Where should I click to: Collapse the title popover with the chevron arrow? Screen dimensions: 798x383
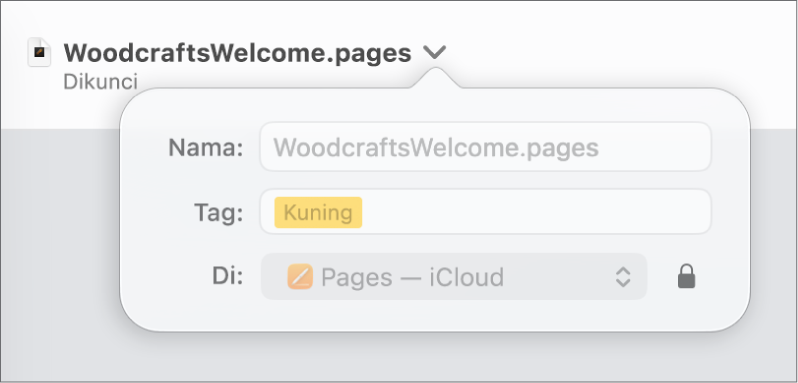(x=435, y=52)
